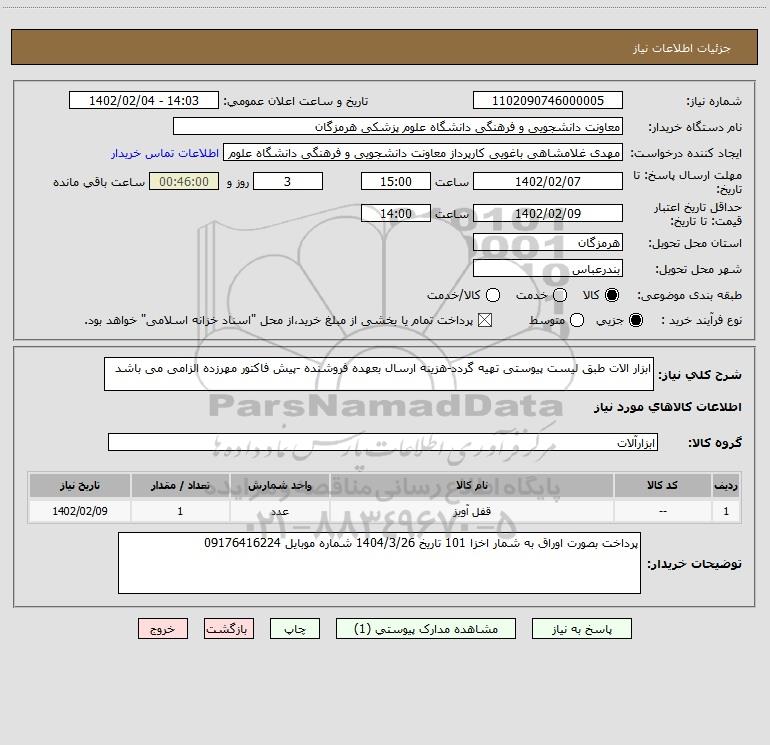Click the remaining days field showing 3
Screen dimensions: 770x745
288,182
